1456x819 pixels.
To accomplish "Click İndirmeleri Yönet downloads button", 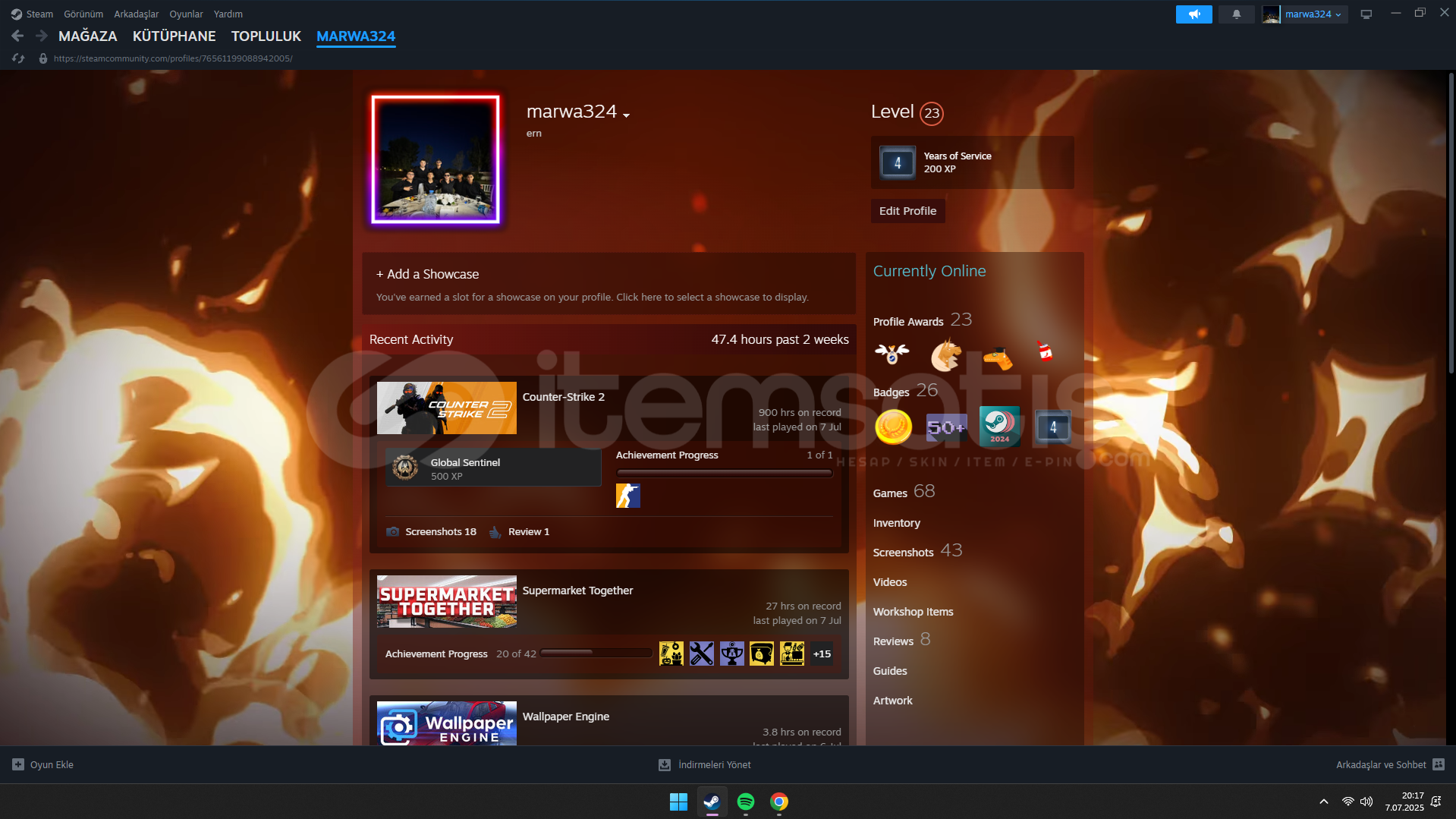I will coord(705,764).
